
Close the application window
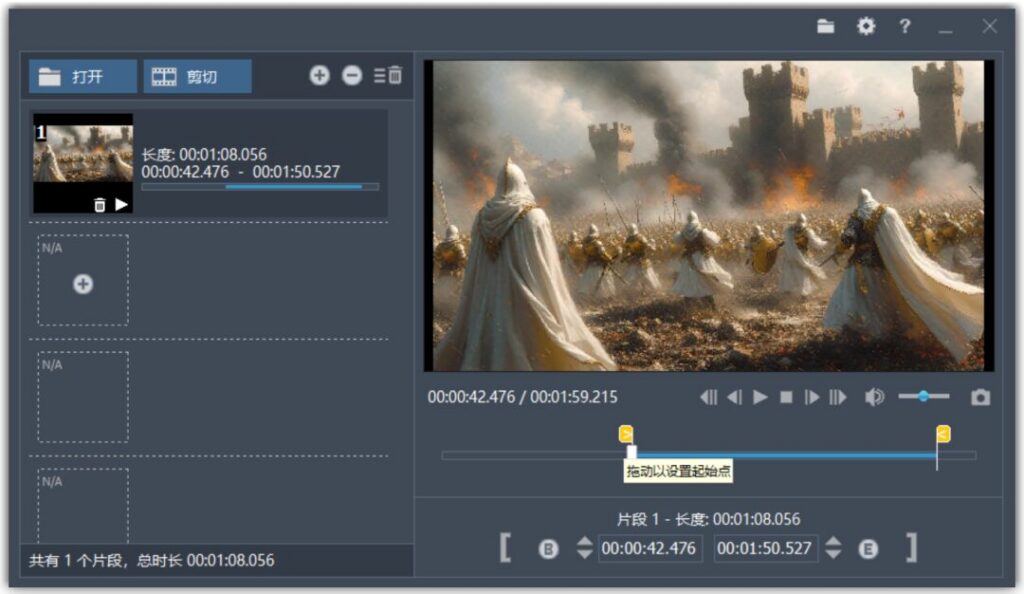[989, 26]
